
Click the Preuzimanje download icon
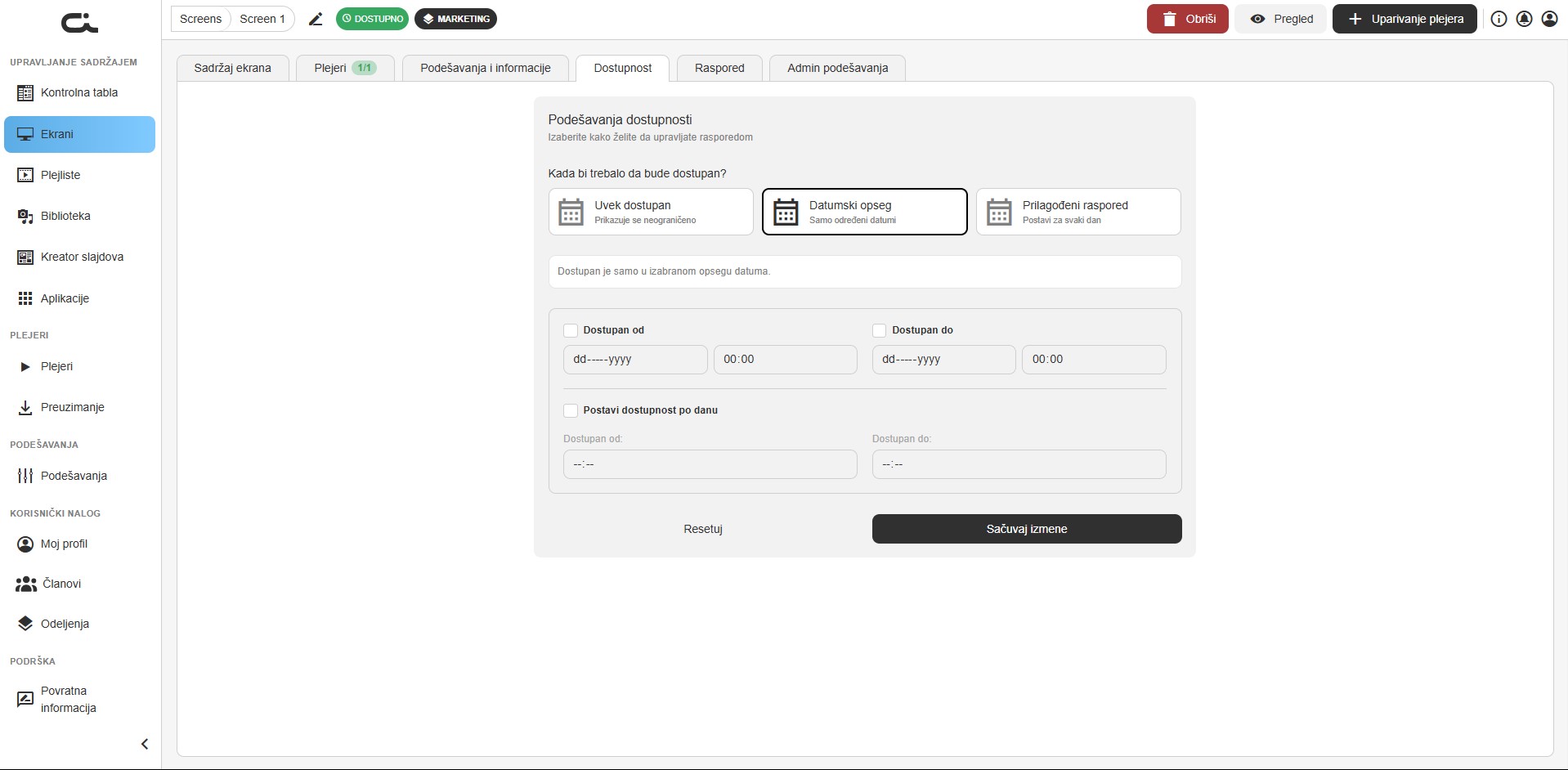coord(25,407)
